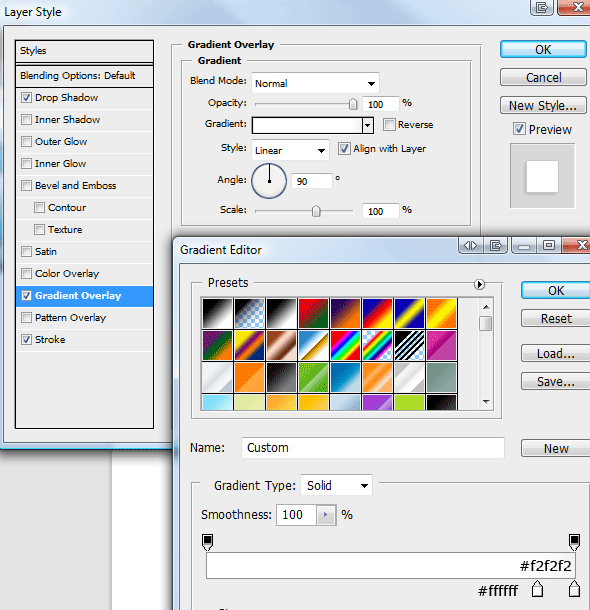Enable the Inner Shadow checkbox
The height and width of the screenshot is (610, 590).
click(26, 119)
